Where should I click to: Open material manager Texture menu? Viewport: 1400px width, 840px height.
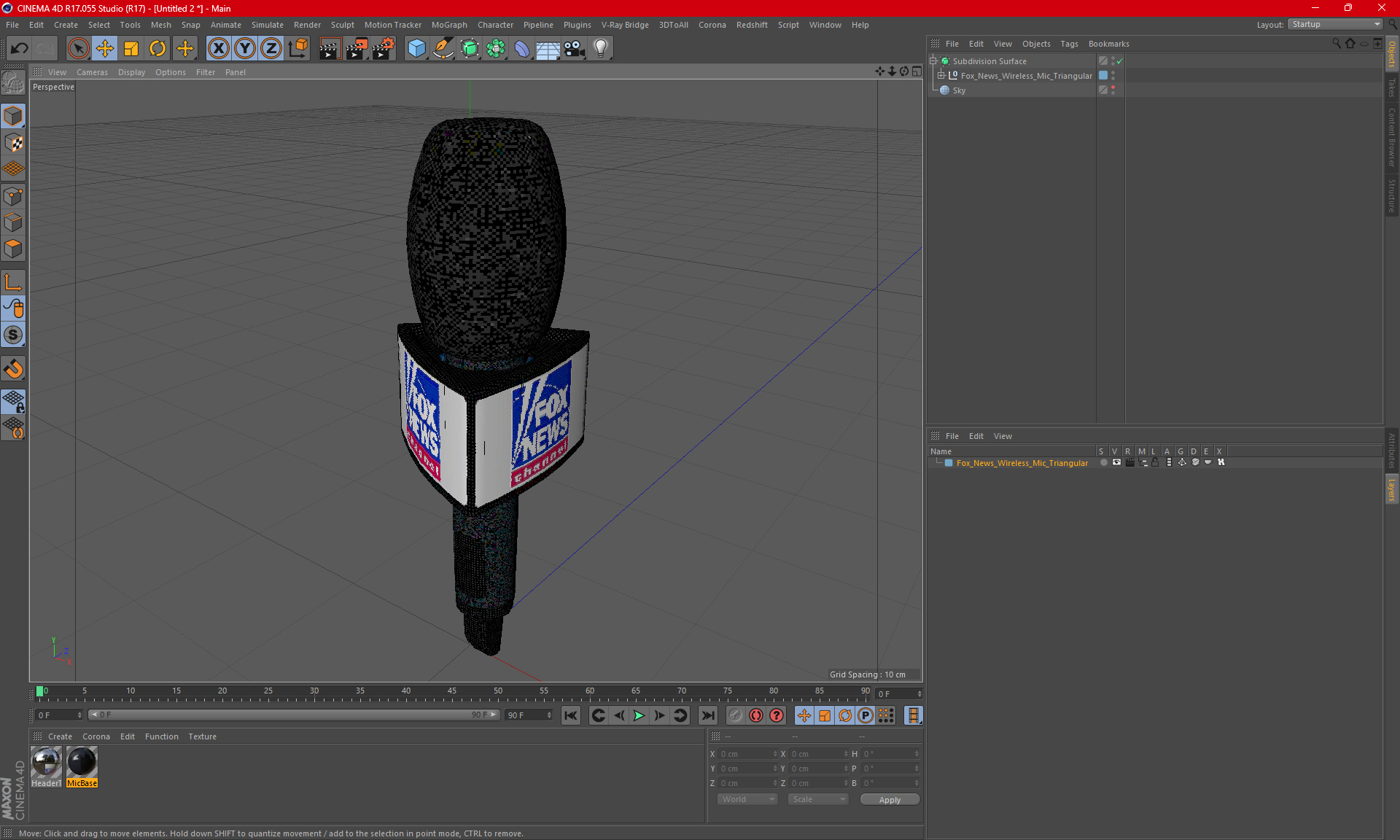[x=202, y=736]
